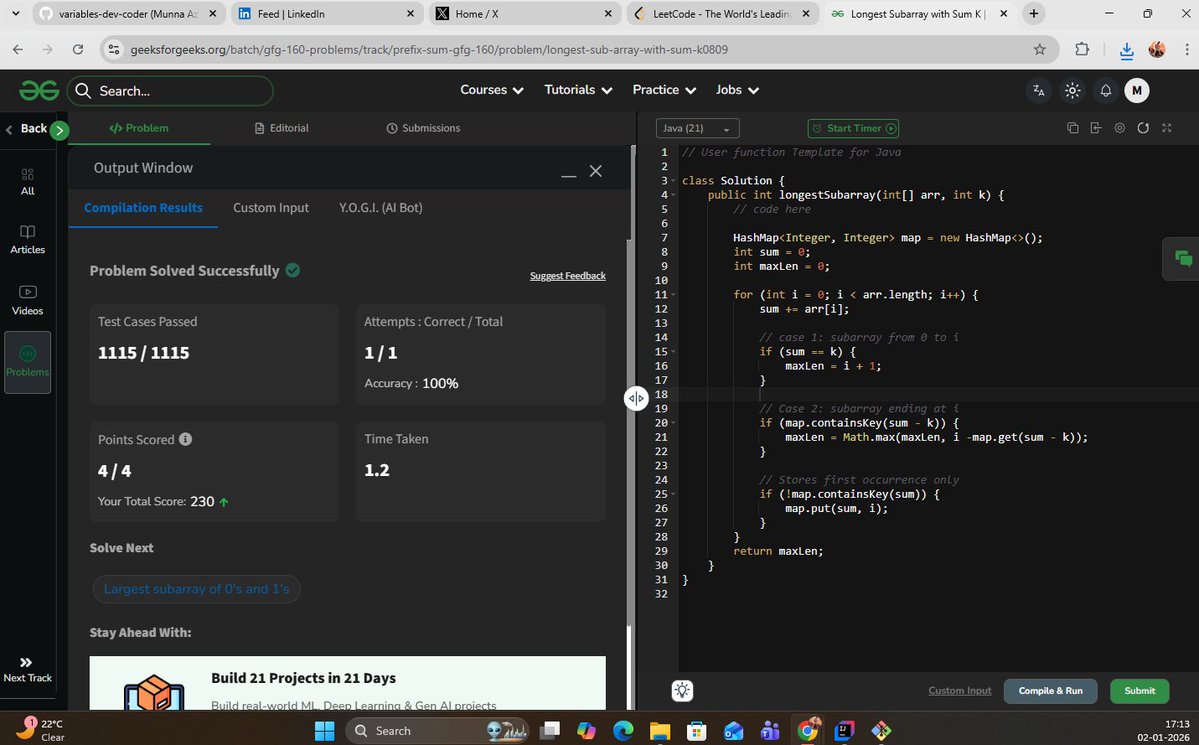
Task: Open Microsoft Teams from the taskbar
Action: click(771, 731)
